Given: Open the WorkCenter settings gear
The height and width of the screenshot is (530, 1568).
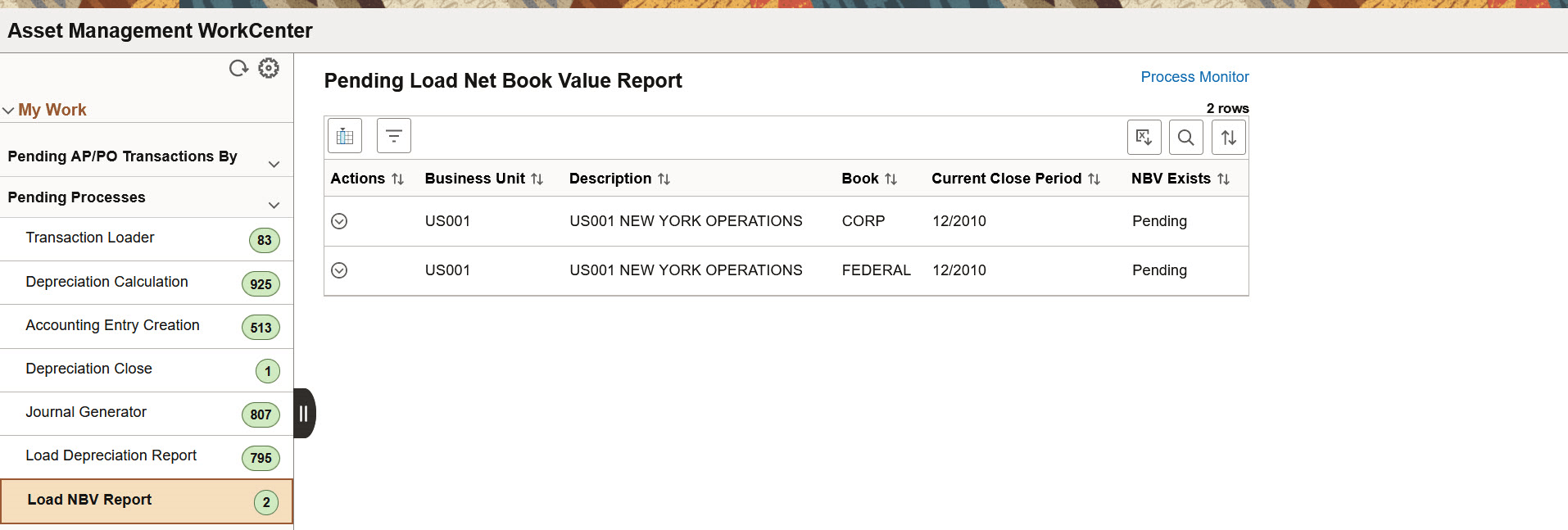Looking at the screenshot, I should coord(269,68).
